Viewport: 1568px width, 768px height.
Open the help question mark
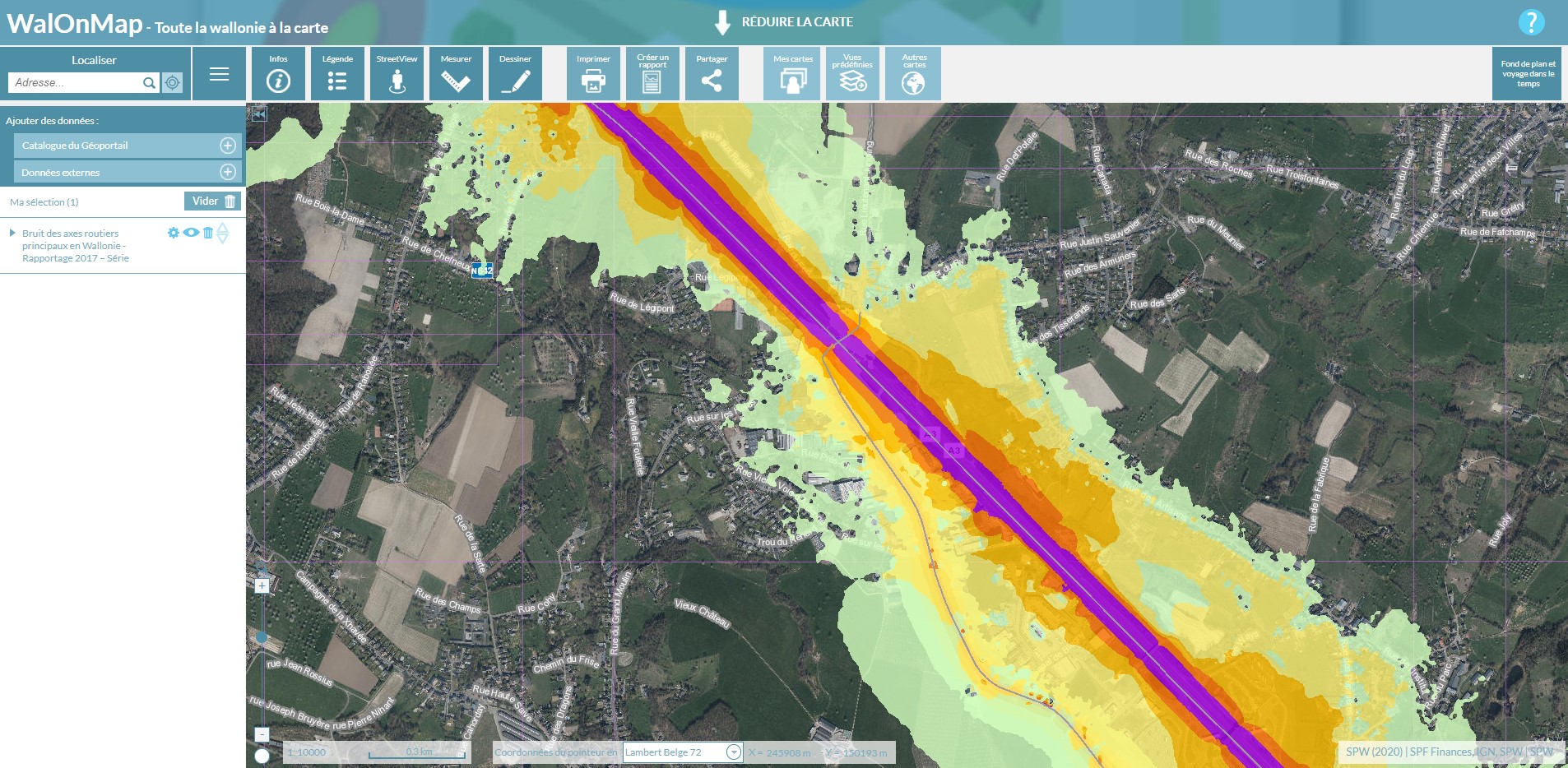1530,22
